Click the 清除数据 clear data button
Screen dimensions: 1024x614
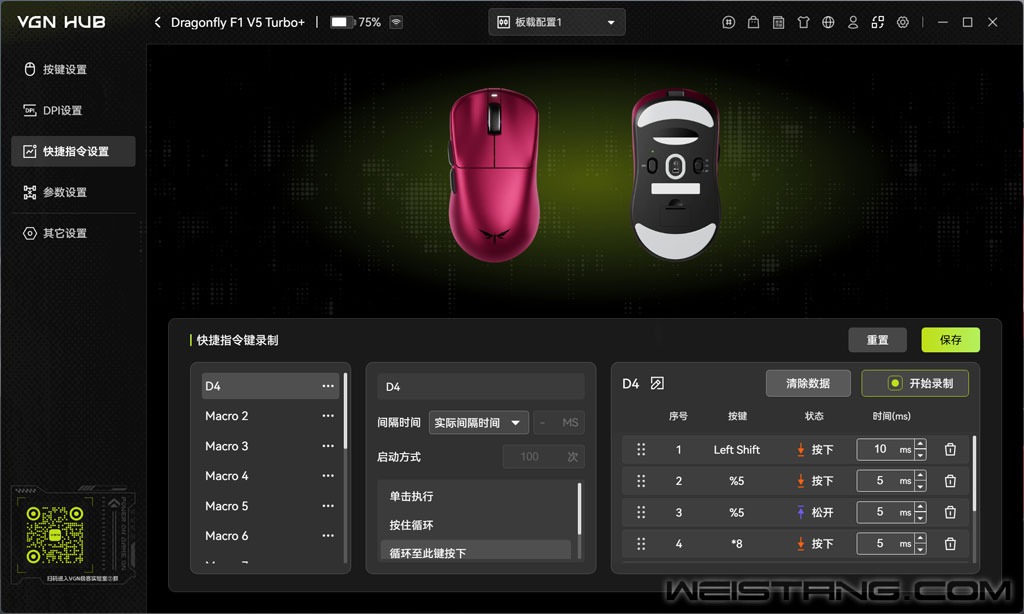coord(808,383)
